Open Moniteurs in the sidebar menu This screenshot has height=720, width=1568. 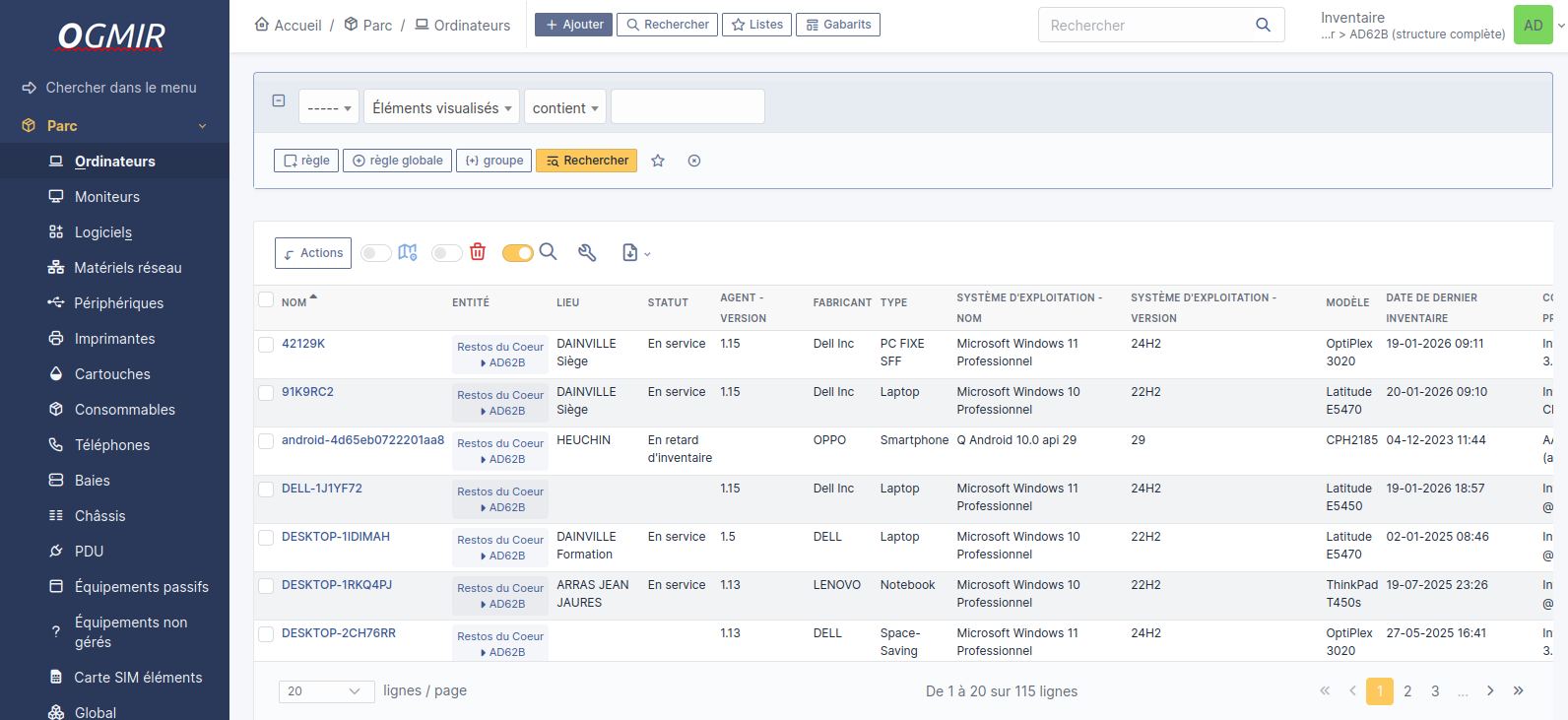(x=107, y=197)
